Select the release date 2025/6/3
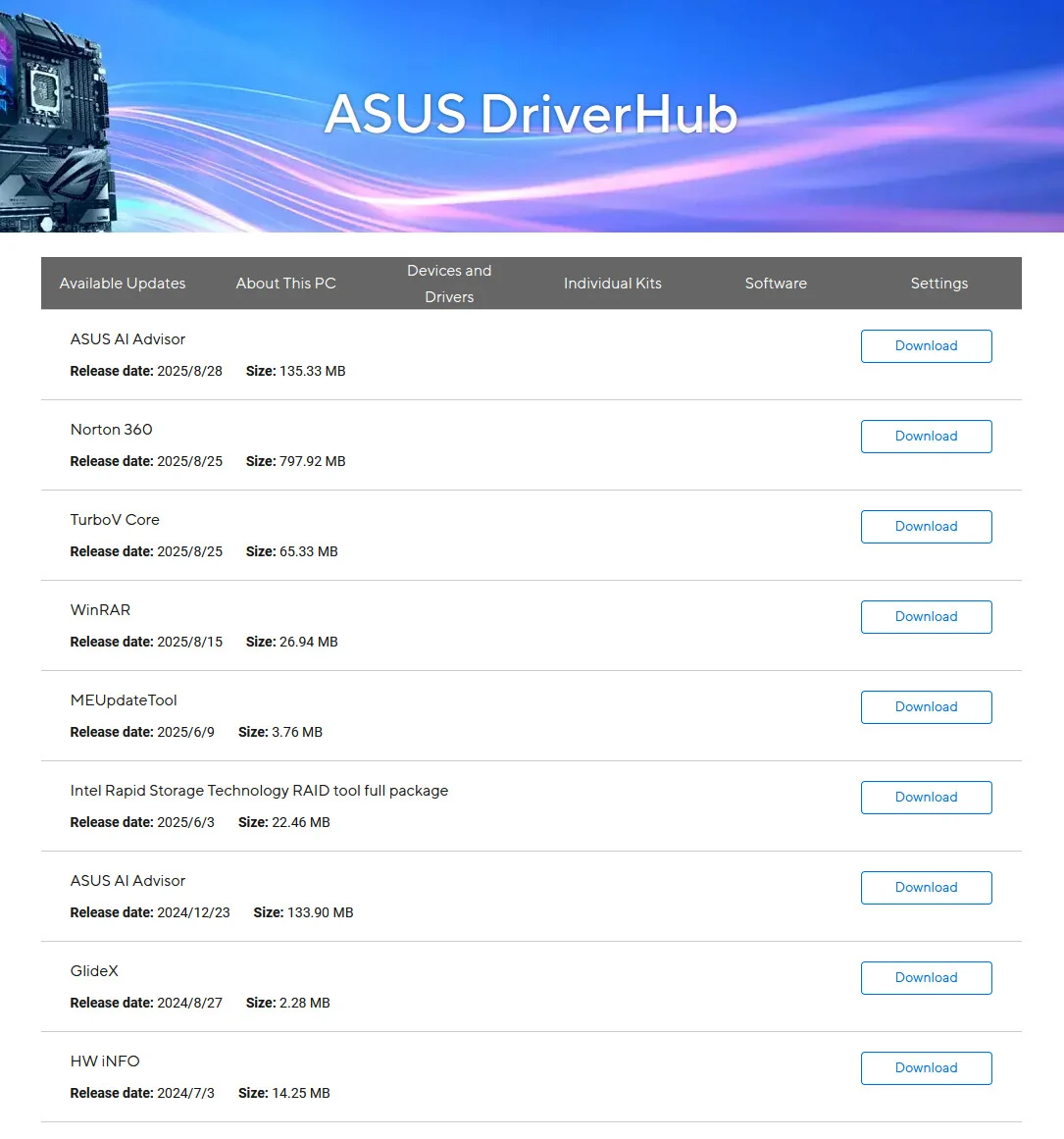 [186, 822]
